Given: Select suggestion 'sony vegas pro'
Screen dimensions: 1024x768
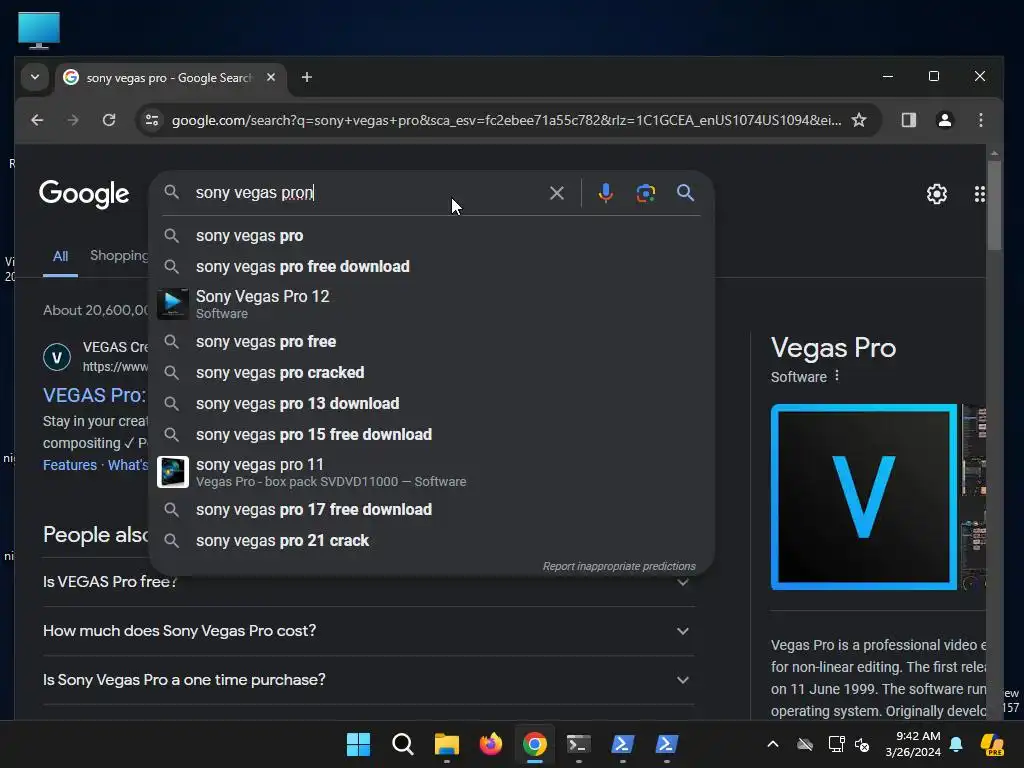Looking at the screenshot, I should pyautogui.click(x=431, y=236).
